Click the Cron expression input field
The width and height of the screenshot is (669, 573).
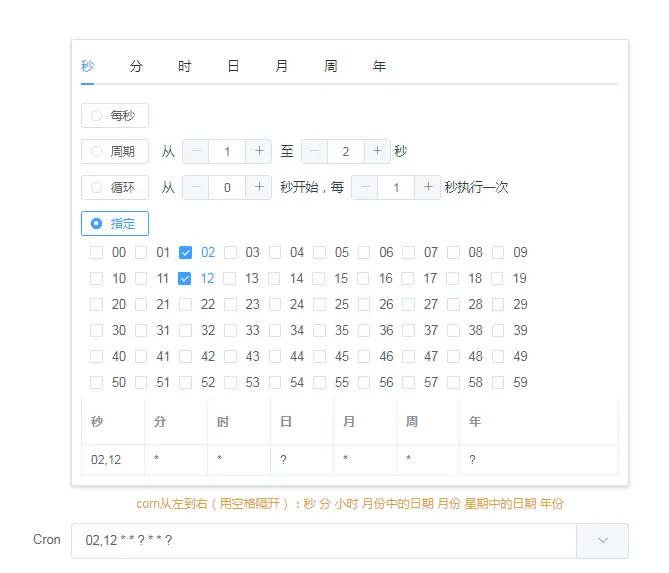[x=324, y=541]
